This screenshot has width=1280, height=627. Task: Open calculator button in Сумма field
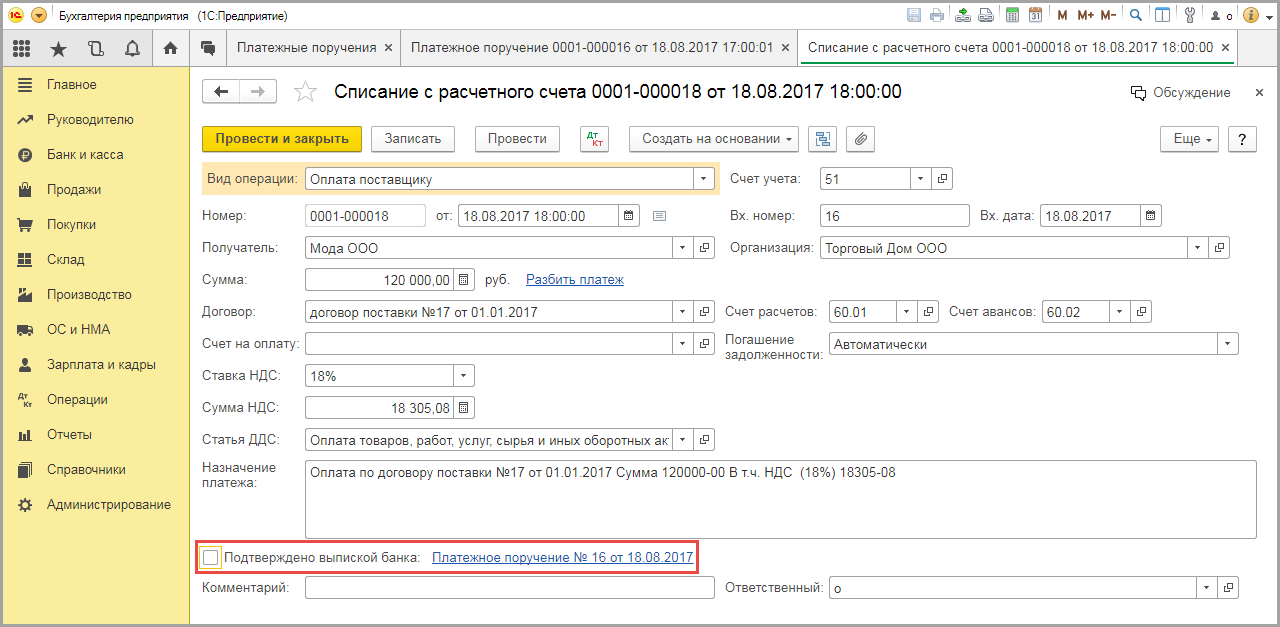[464, 280]
